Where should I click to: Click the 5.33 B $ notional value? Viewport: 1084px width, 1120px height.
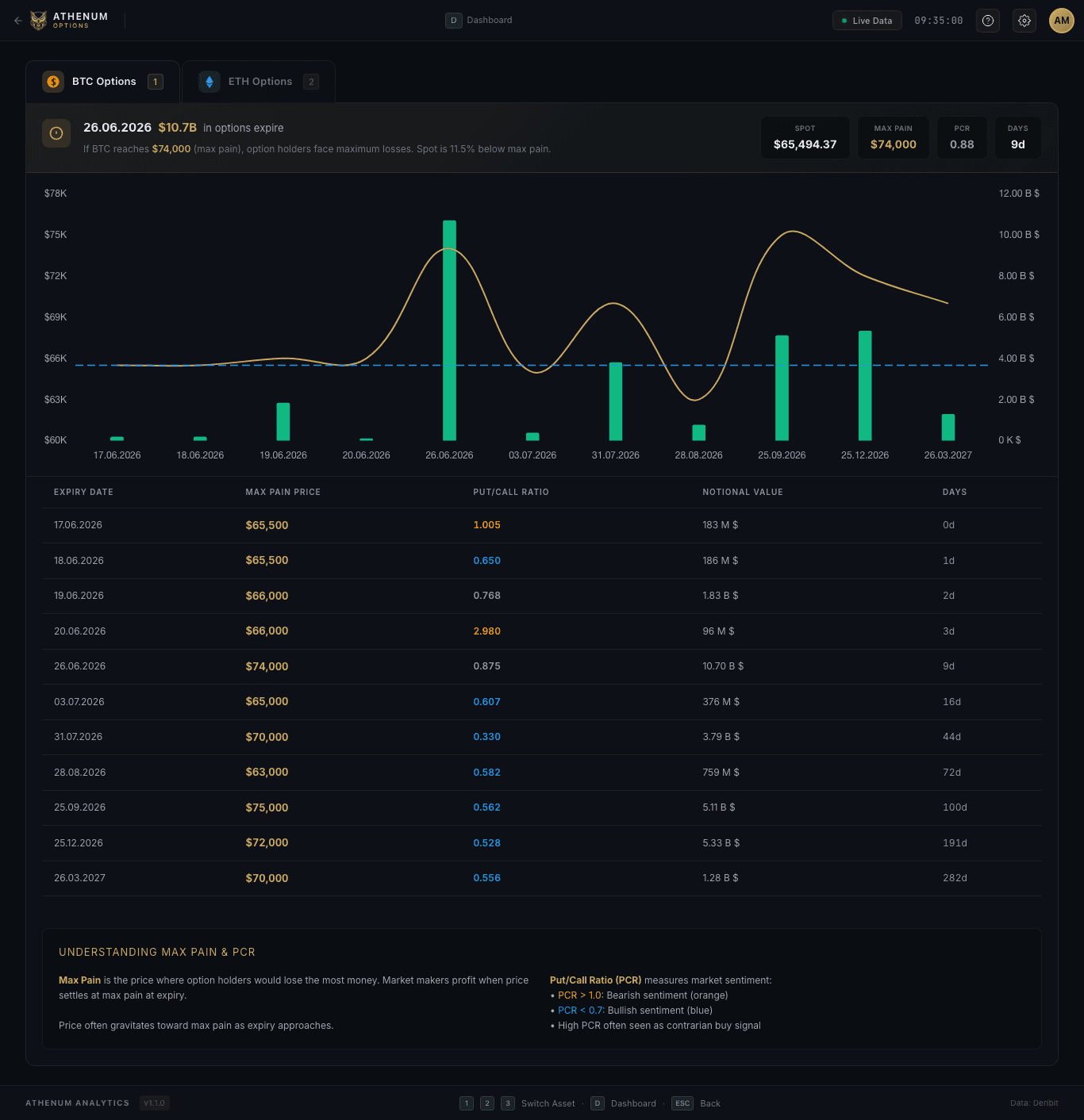[x=721, y=843]
